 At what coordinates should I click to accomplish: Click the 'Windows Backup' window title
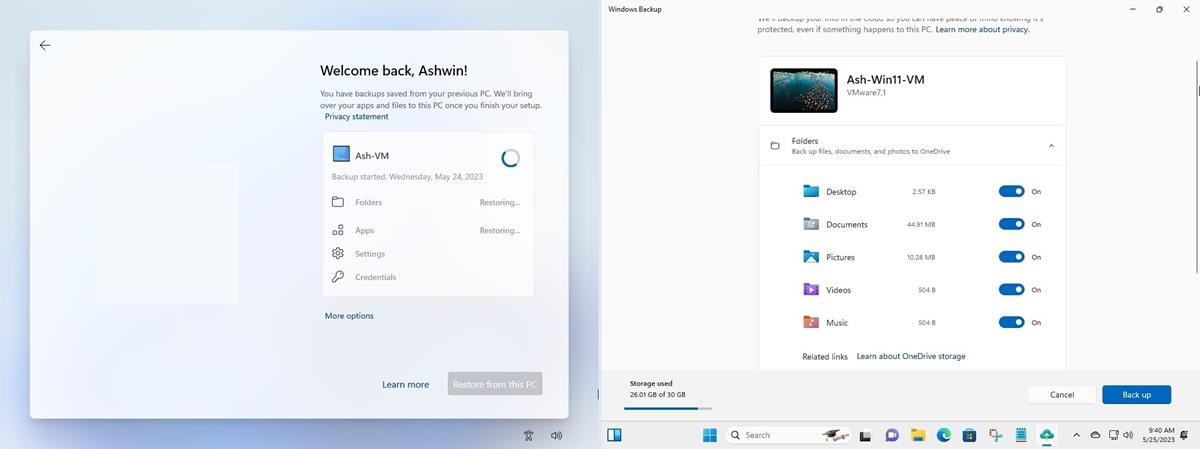click(634, 9)
